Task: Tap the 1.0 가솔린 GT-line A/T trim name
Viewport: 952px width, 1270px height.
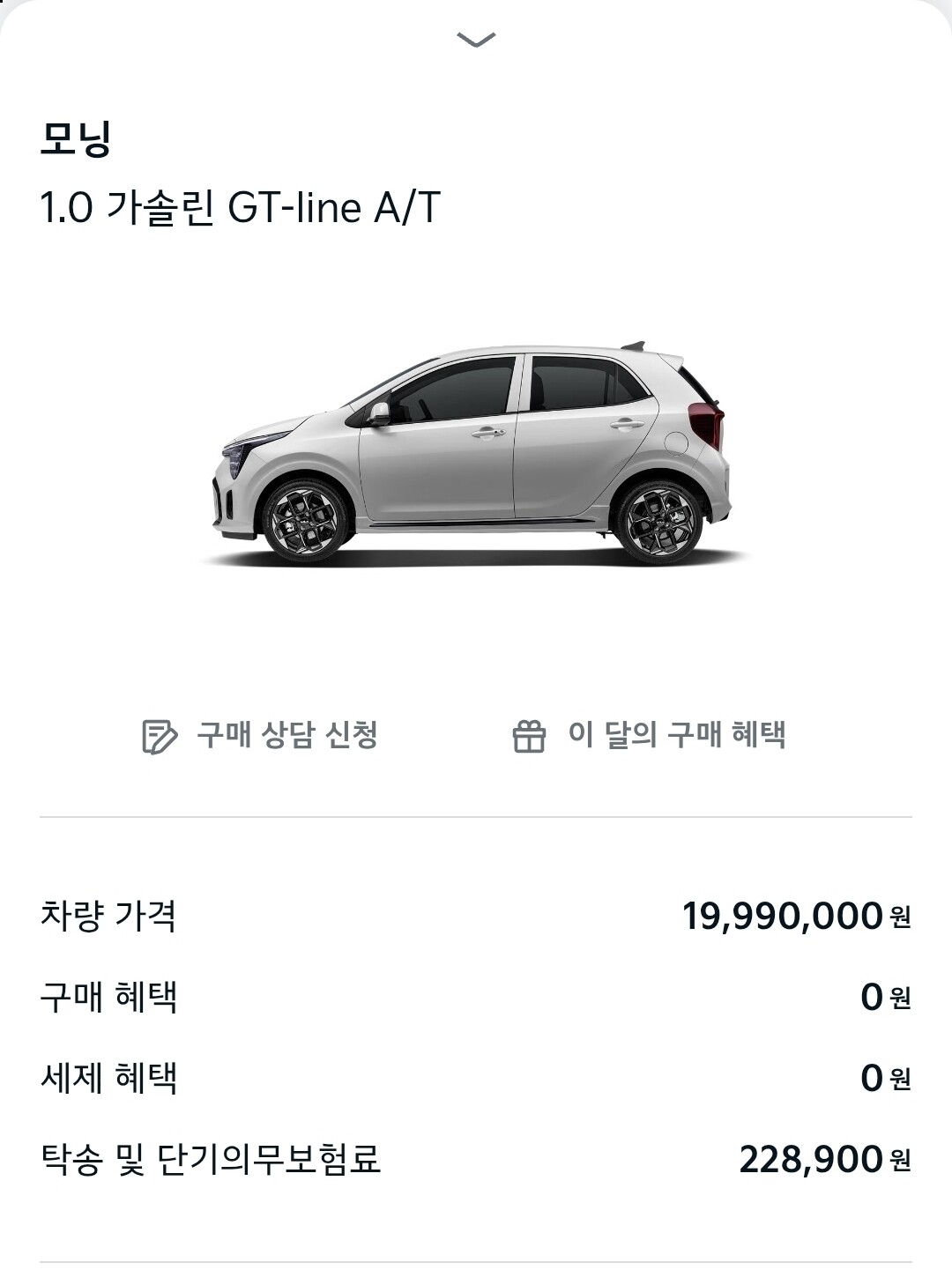Action: 240,209
